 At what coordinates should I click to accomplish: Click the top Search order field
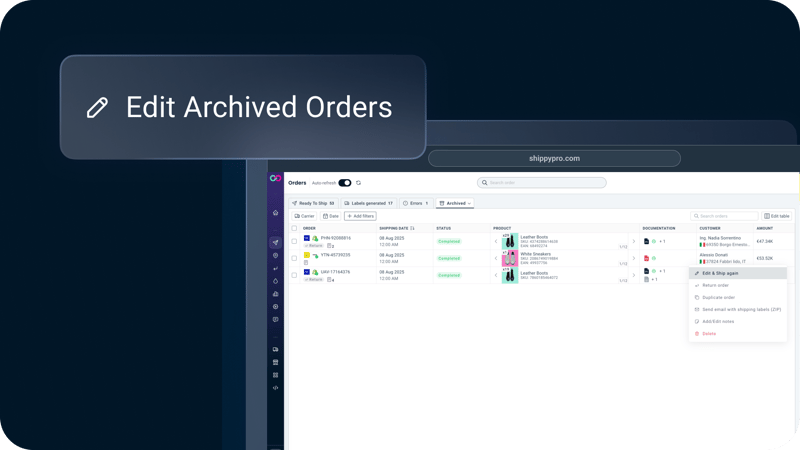pos(542,183)
